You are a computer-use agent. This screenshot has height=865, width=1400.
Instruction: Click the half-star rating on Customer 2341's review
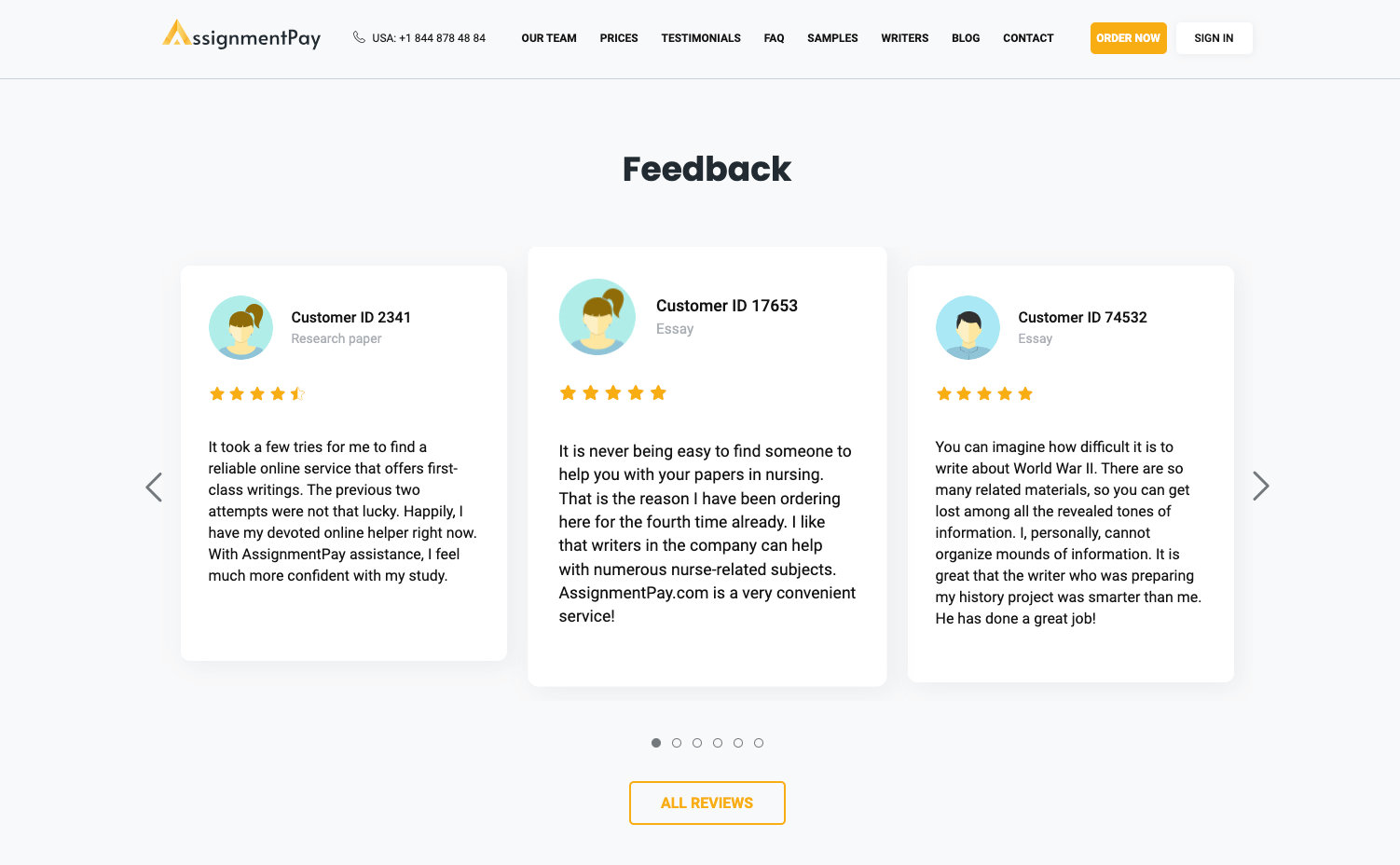[x=297, y=394]
